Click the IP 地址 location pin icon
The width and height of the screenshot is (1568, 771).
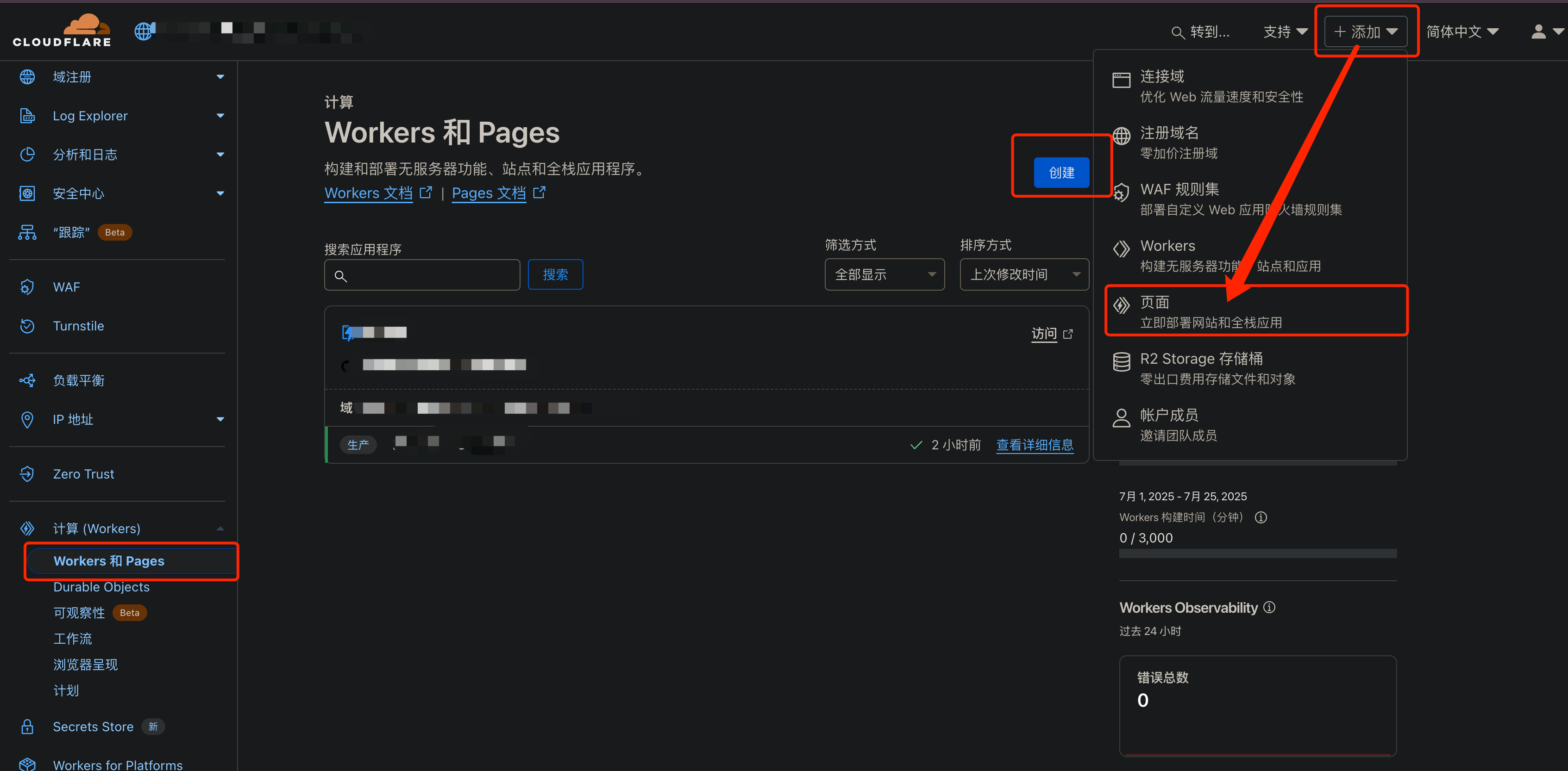click(27, 419)
